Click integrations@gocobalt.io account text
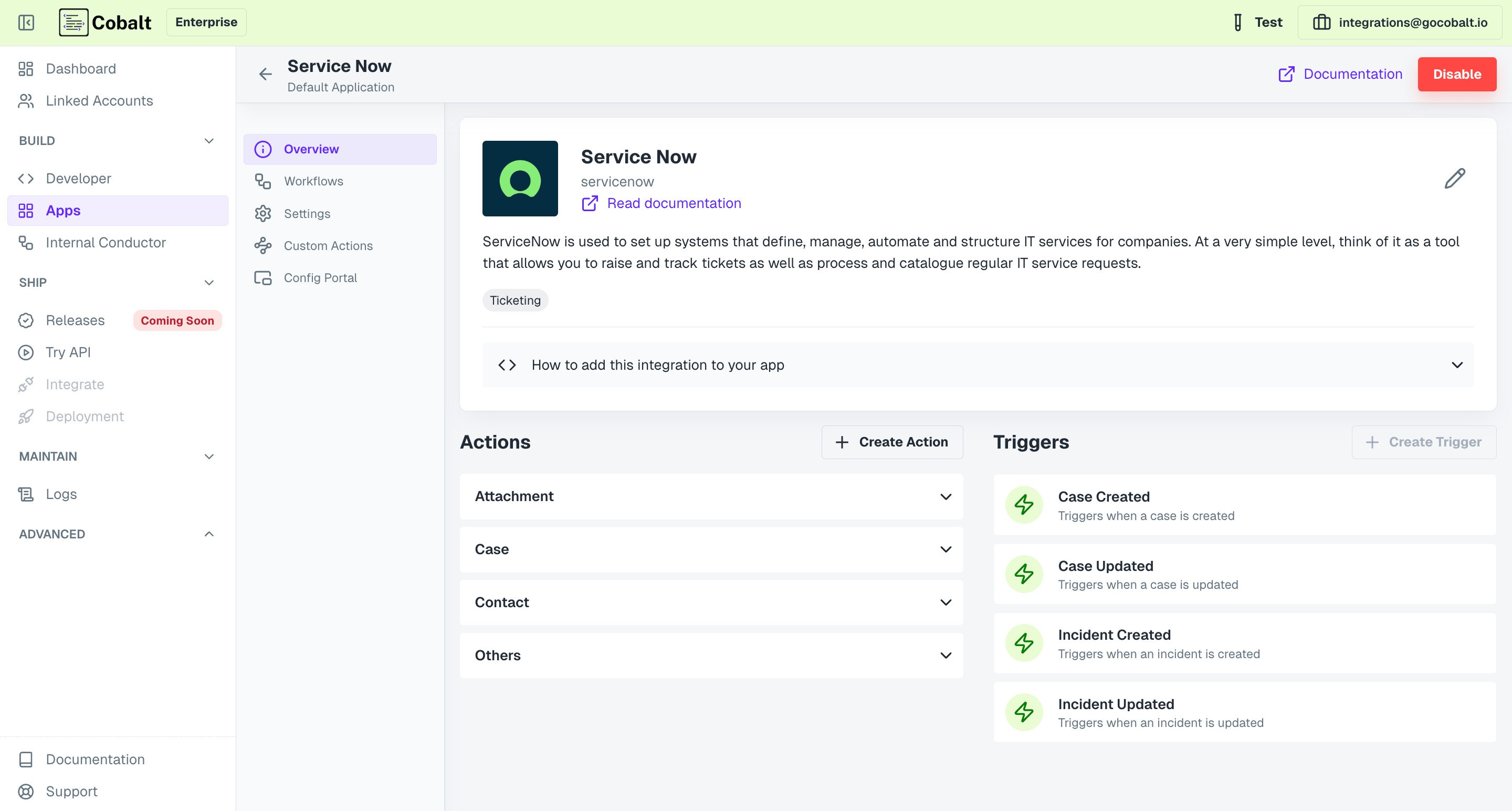1512x811 pixels. click(x=1413, y=22)
